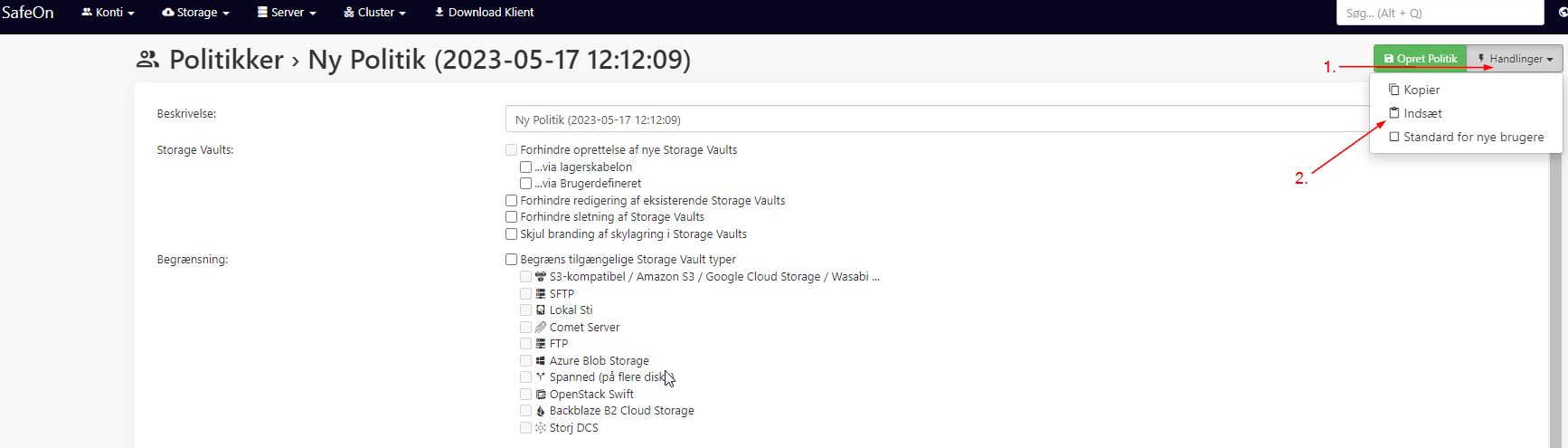Screen dimensions: 1568x448
Task: Toggle Skjul branding af skylagring checkbox
Action: click(512, 234)
